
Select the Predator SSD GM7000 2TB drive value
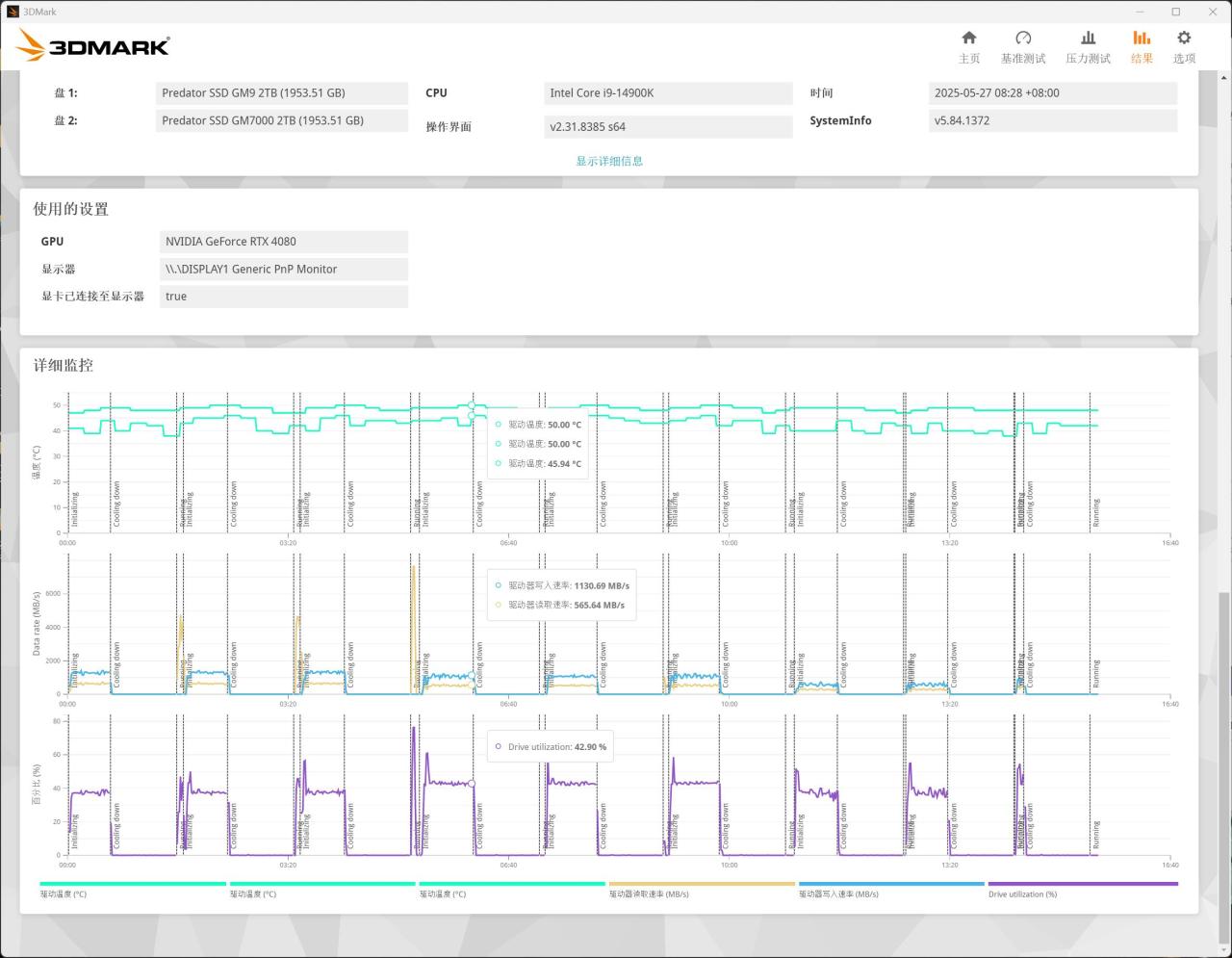click(x=282, y=121)
